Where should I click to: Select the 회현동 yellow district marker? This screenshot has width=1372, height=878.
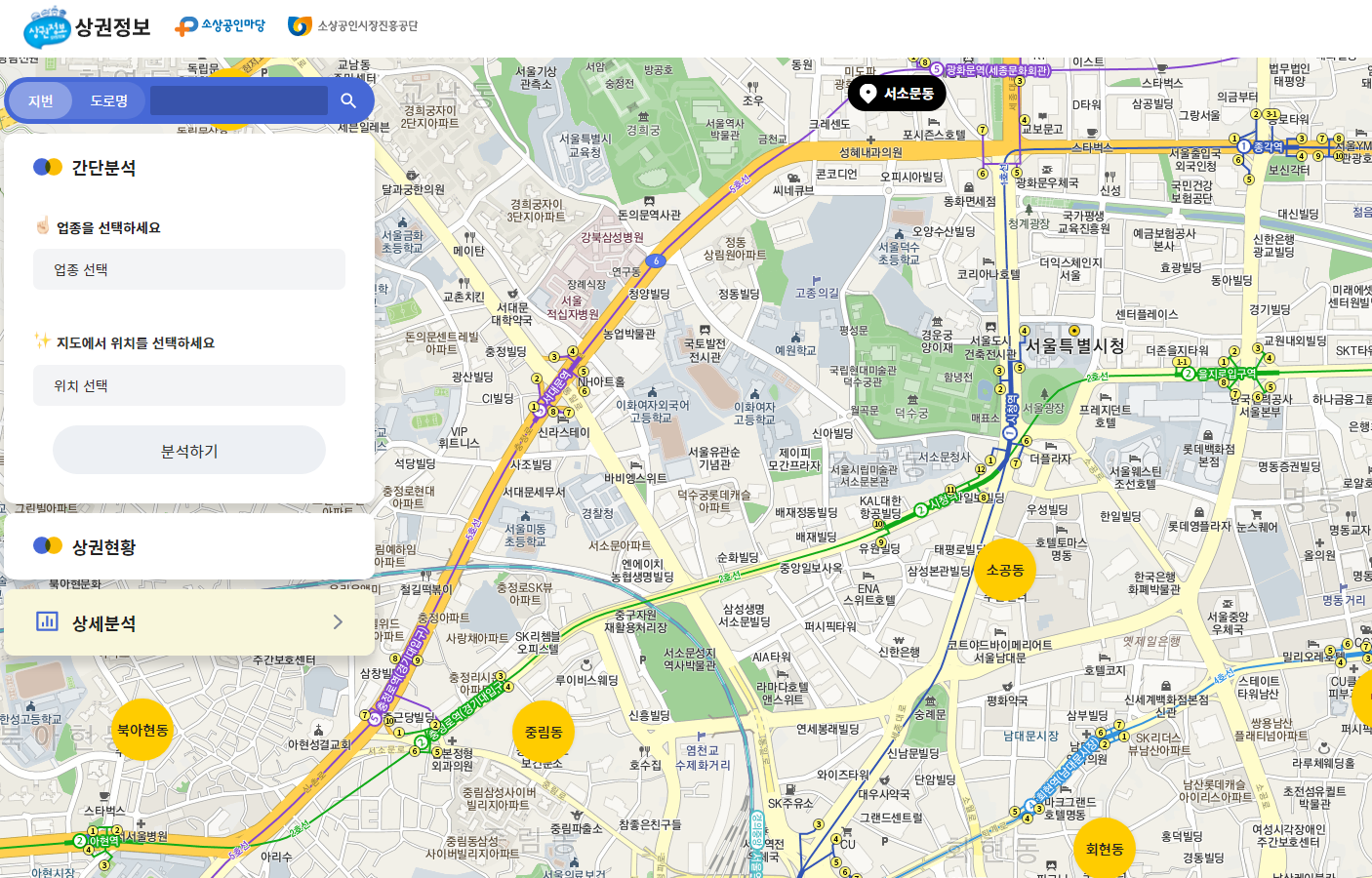pos(1104,849)
